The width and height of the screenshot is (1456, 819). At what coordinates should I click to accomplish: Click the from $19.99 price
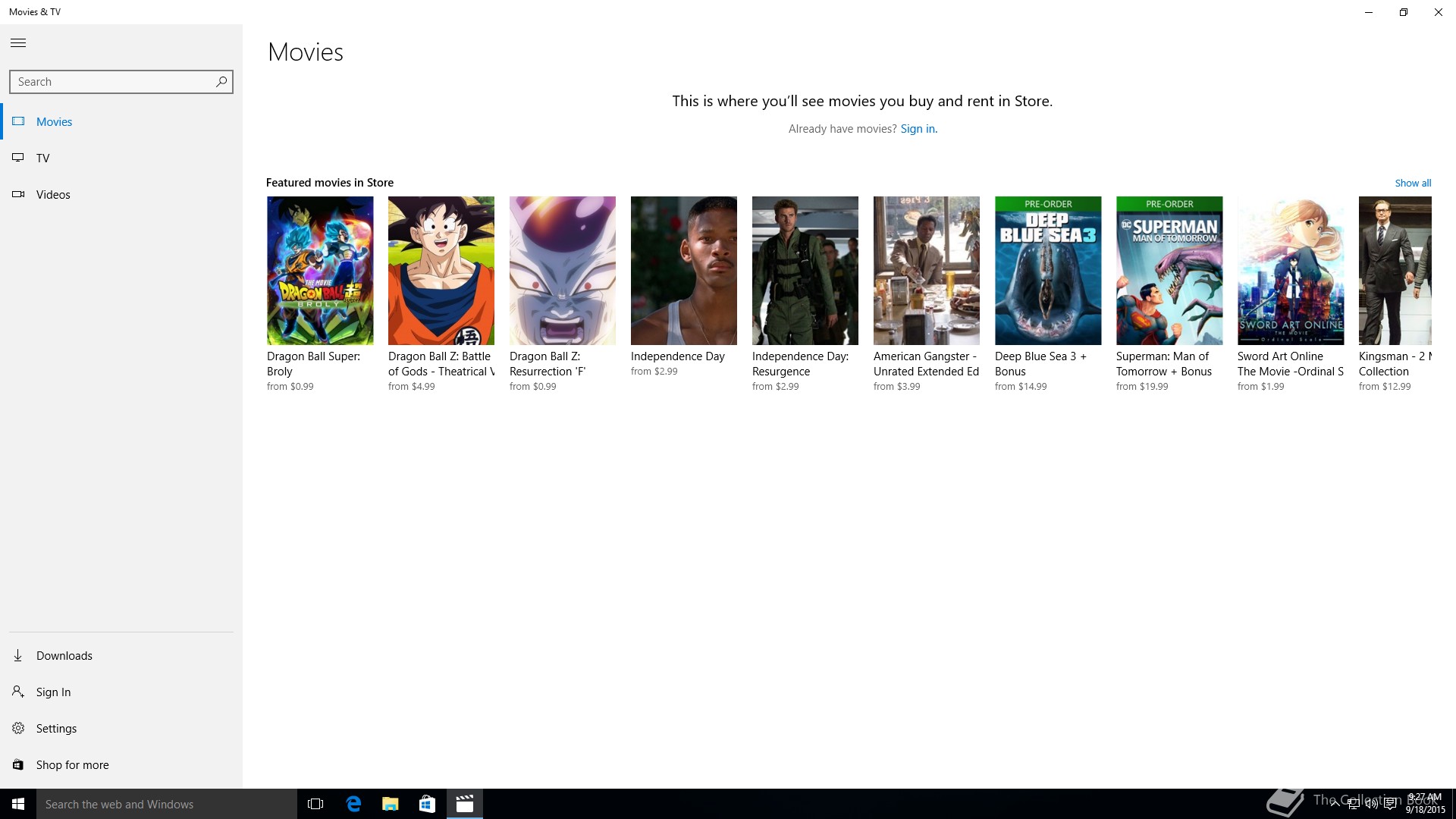(1142, 387)
